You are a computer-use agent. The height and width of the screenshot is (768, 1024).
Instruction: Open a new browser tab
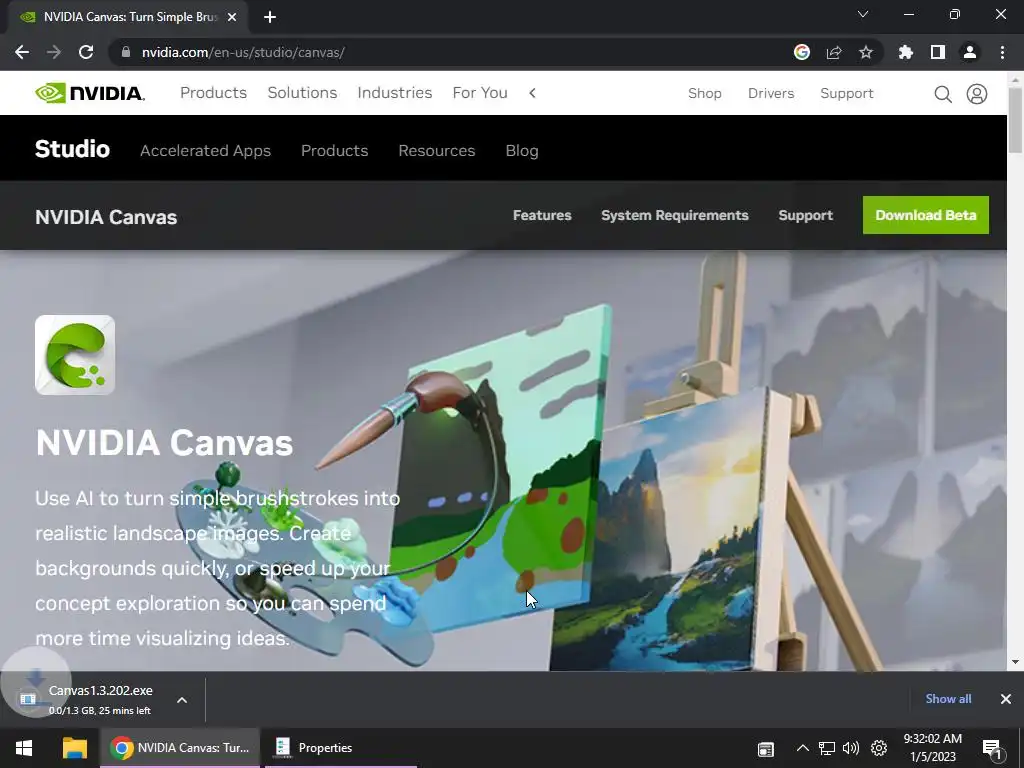point(270,17)
